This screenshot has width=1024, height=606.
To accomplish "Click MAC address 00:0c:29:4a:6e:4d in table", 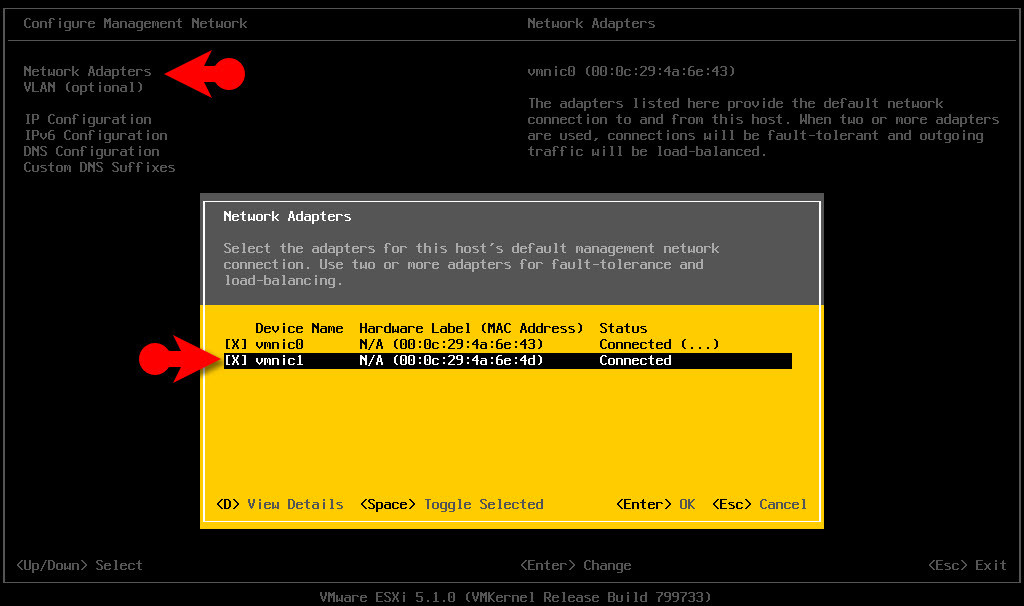I will click(468, 360).
